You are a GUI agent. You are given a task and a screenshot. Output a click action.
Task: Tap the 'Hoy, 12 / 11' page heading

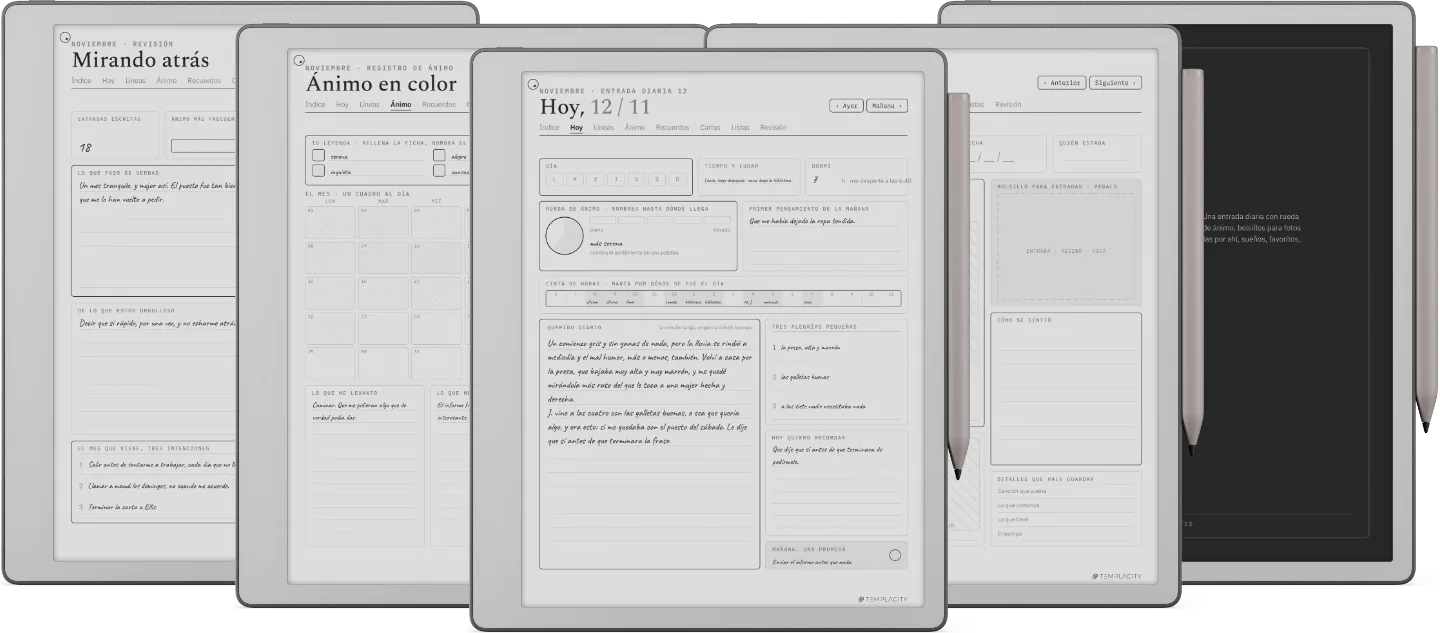point(595,107)
